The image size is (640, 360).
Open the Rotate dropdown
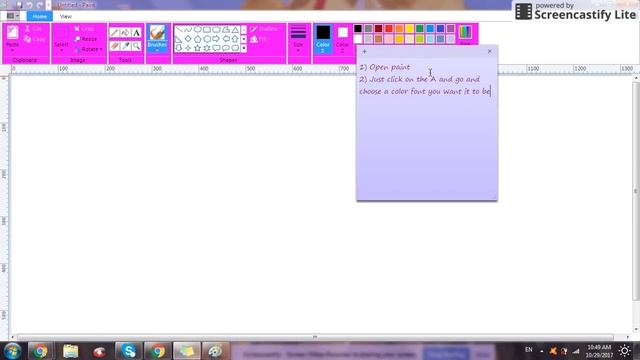(88, 49)
